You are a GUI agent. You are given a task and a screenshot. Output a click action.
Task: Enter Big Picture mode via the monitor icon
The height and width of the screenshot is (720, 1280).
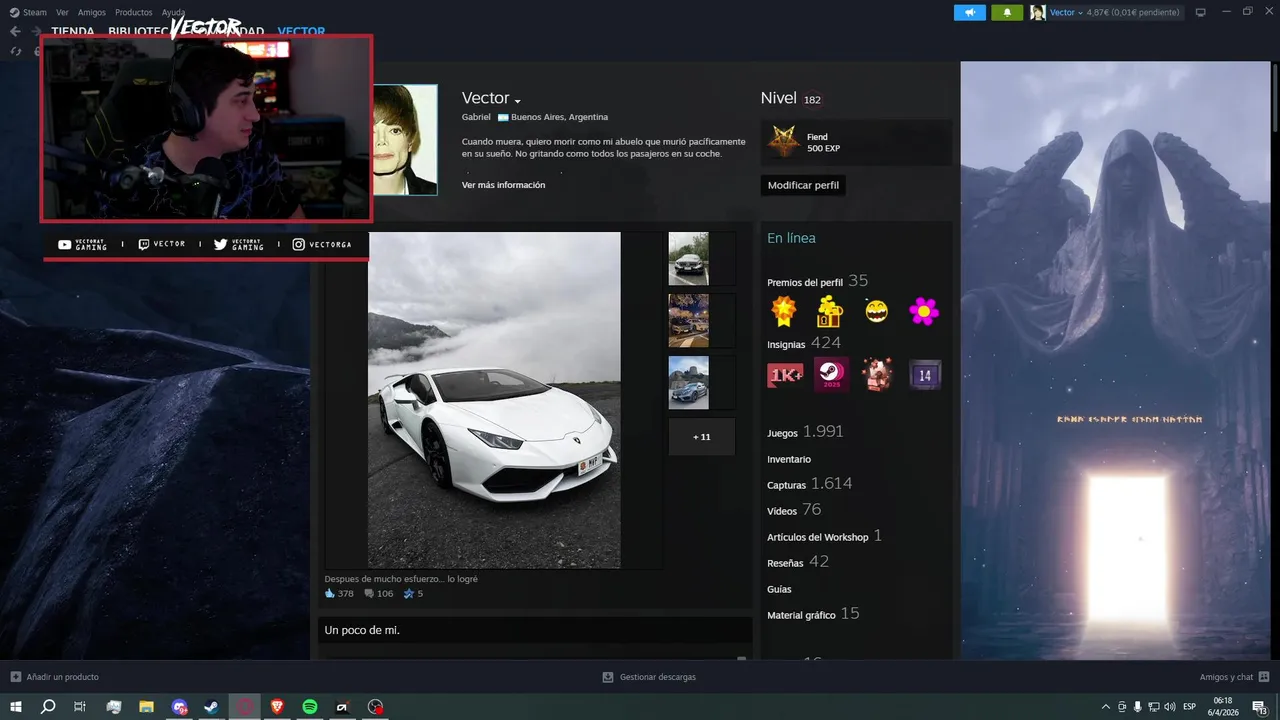click(x=1200, y=13)
